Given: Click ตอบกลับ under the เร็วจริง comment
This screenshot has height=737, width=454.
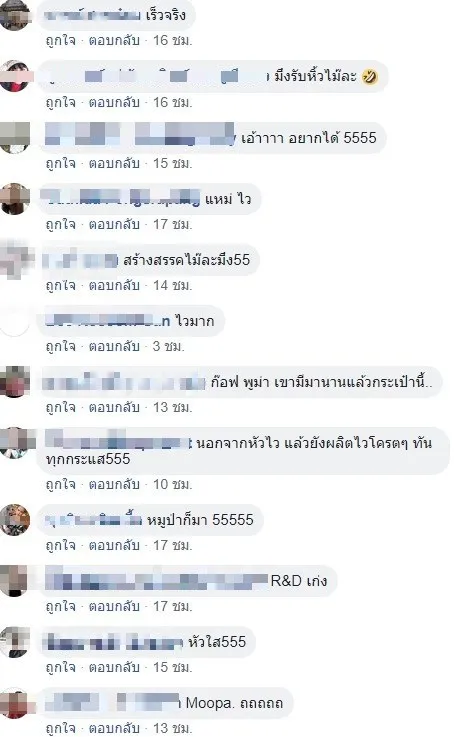Looking at the screenshot, I should pyautogui.click(x=114, y=41).
